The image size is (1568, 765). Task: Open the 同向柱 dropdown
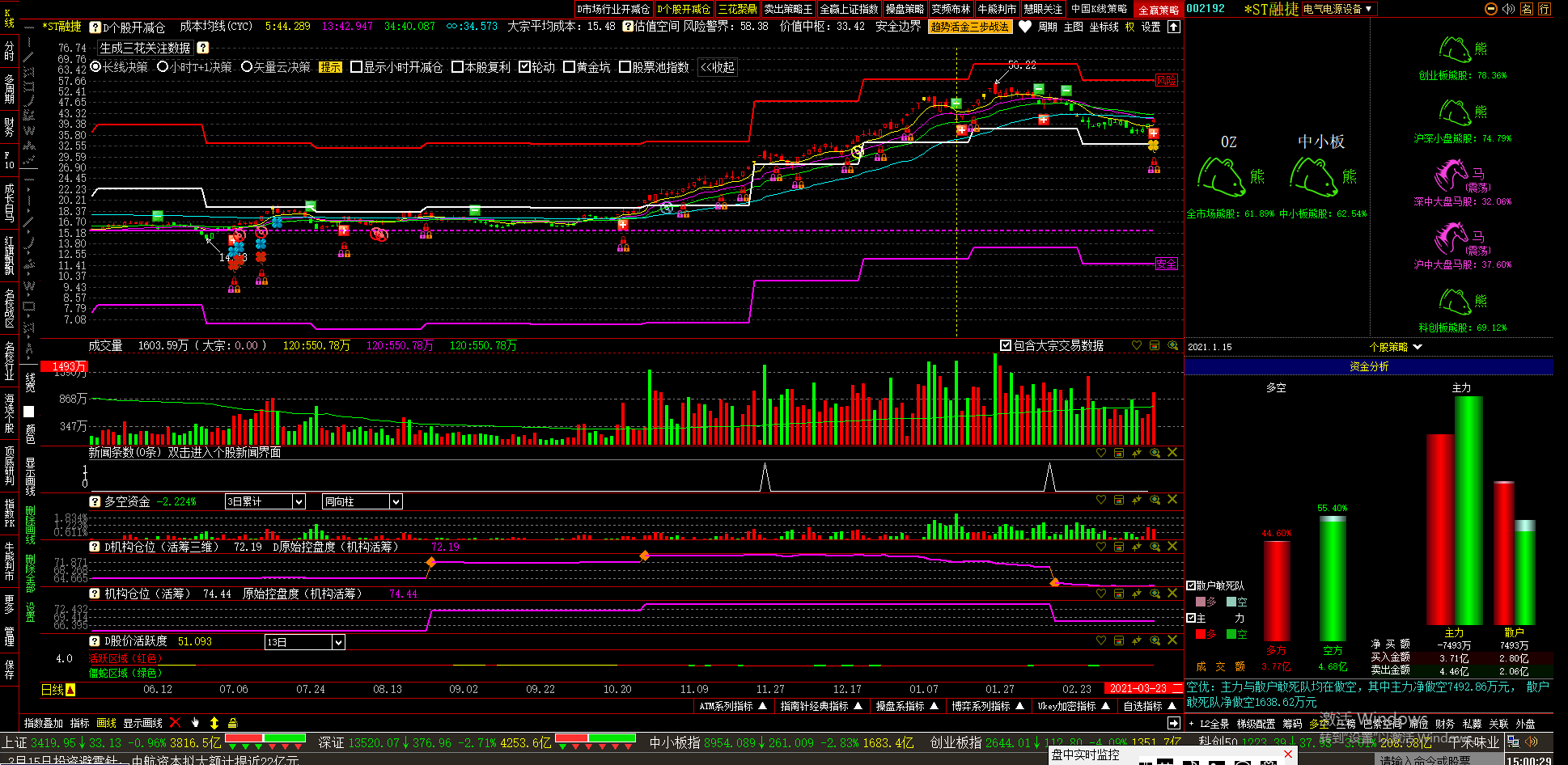395,501
